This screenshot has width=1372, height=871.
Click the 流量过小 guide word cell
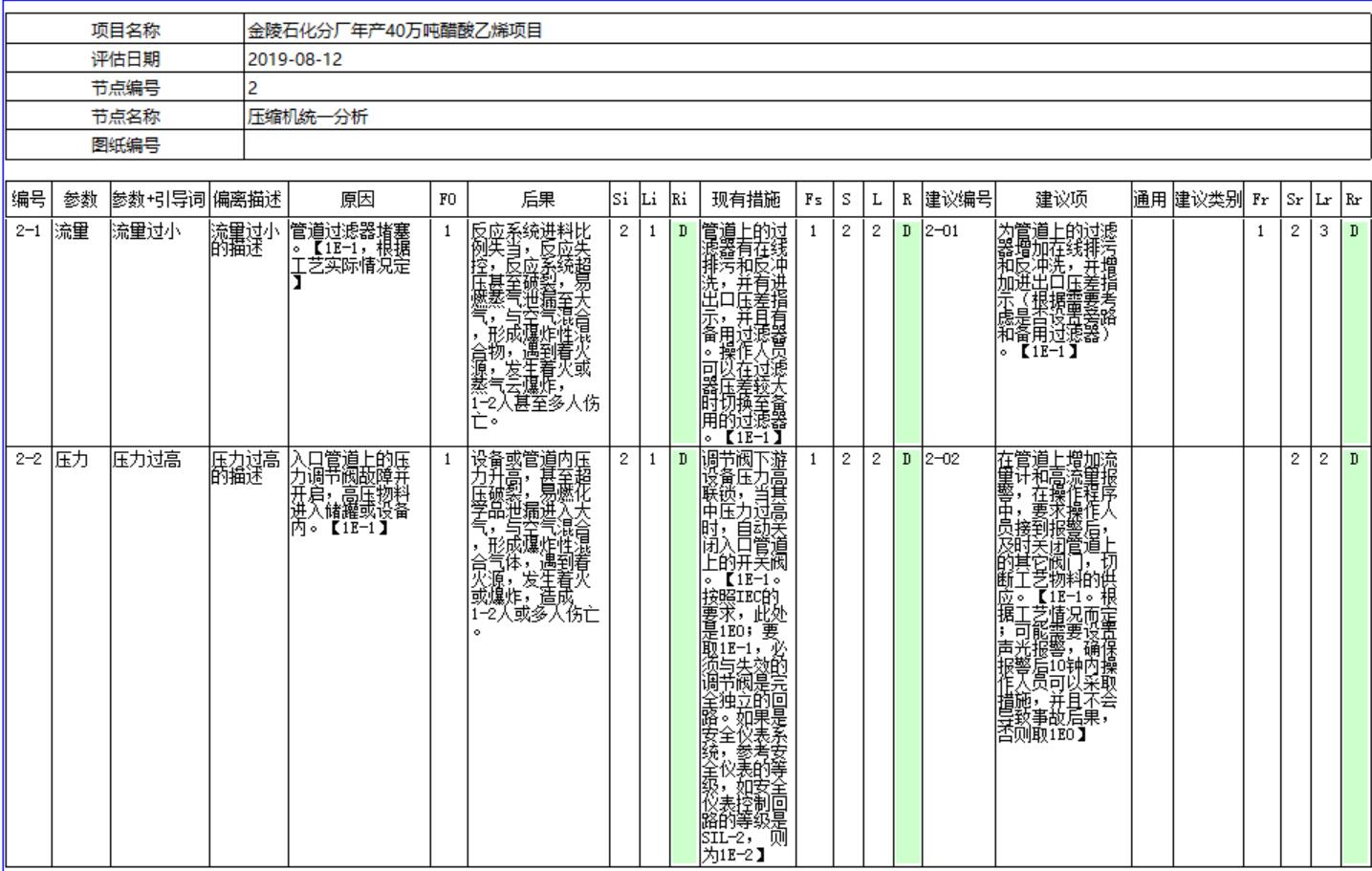coord(160,331)
